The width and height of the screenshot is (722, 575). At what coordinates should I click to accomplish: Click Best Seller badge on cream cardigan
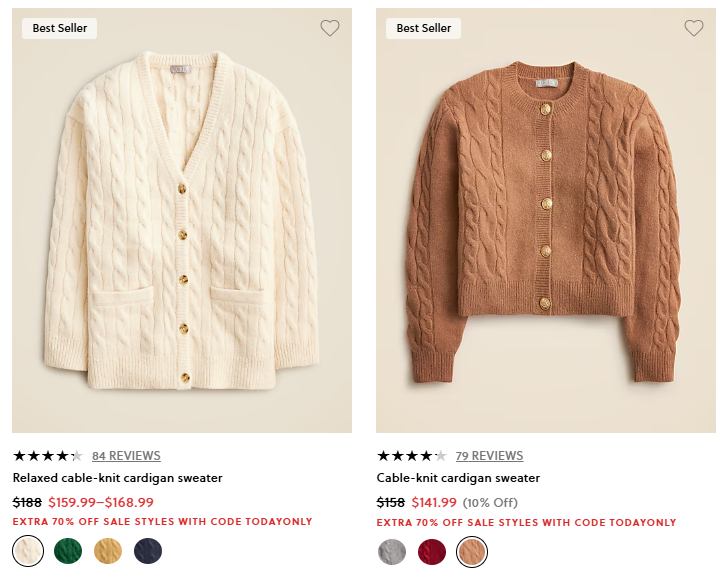[x=60, y=28]
